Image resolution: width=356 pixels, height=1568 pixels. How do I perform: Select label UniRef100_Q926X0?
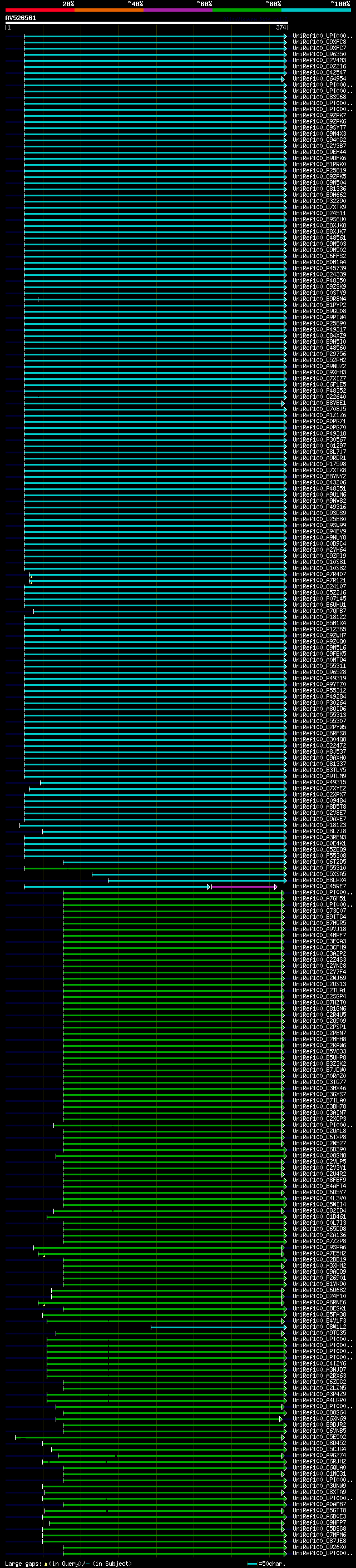[x=319, y=1547]
